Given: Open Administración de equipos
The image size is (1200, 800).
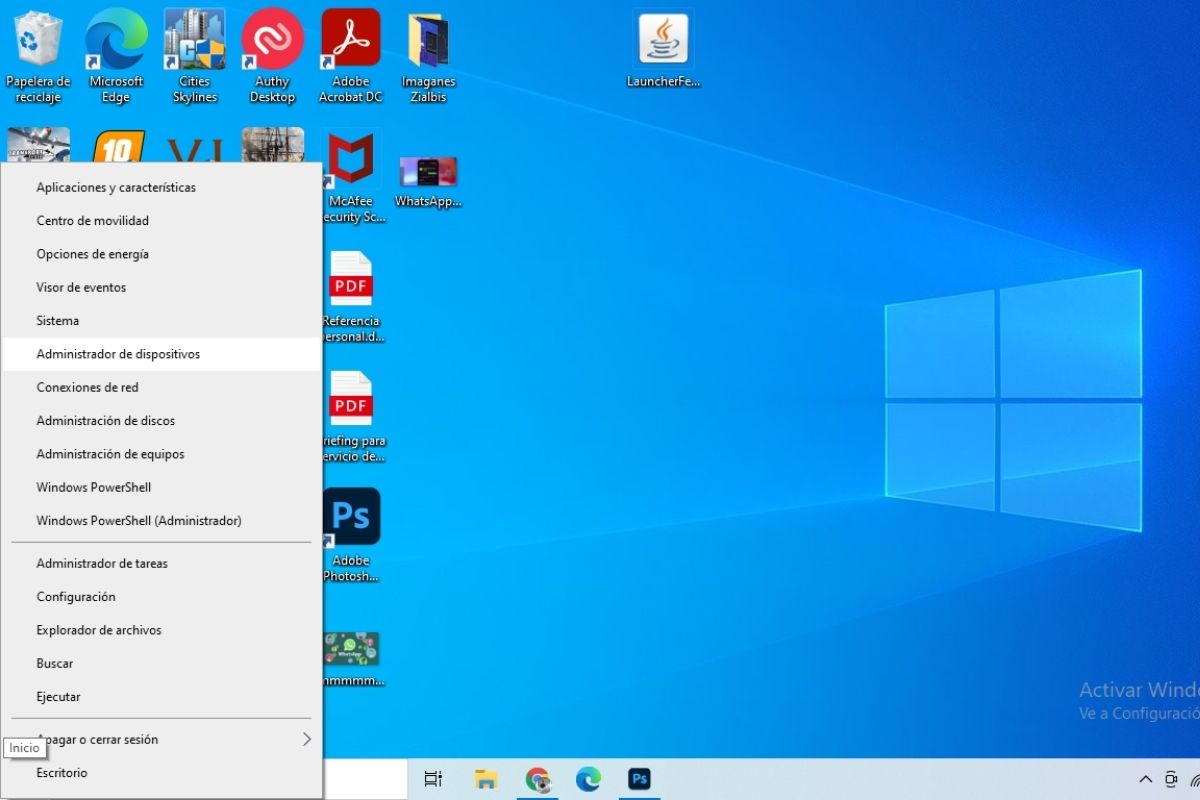Looking at the screenshot, I should click(x=162, y=454).
